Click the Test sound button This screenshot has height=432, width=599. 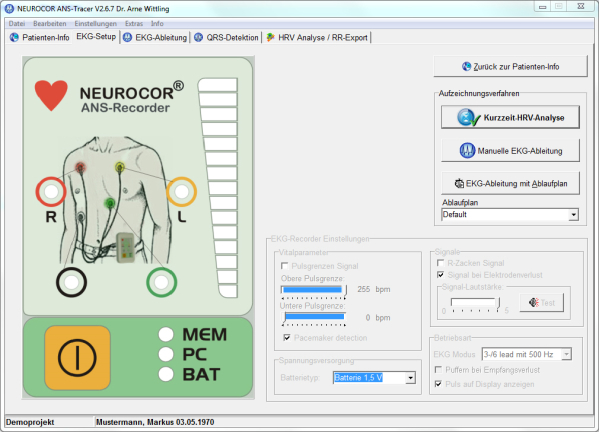coord(542,303)
